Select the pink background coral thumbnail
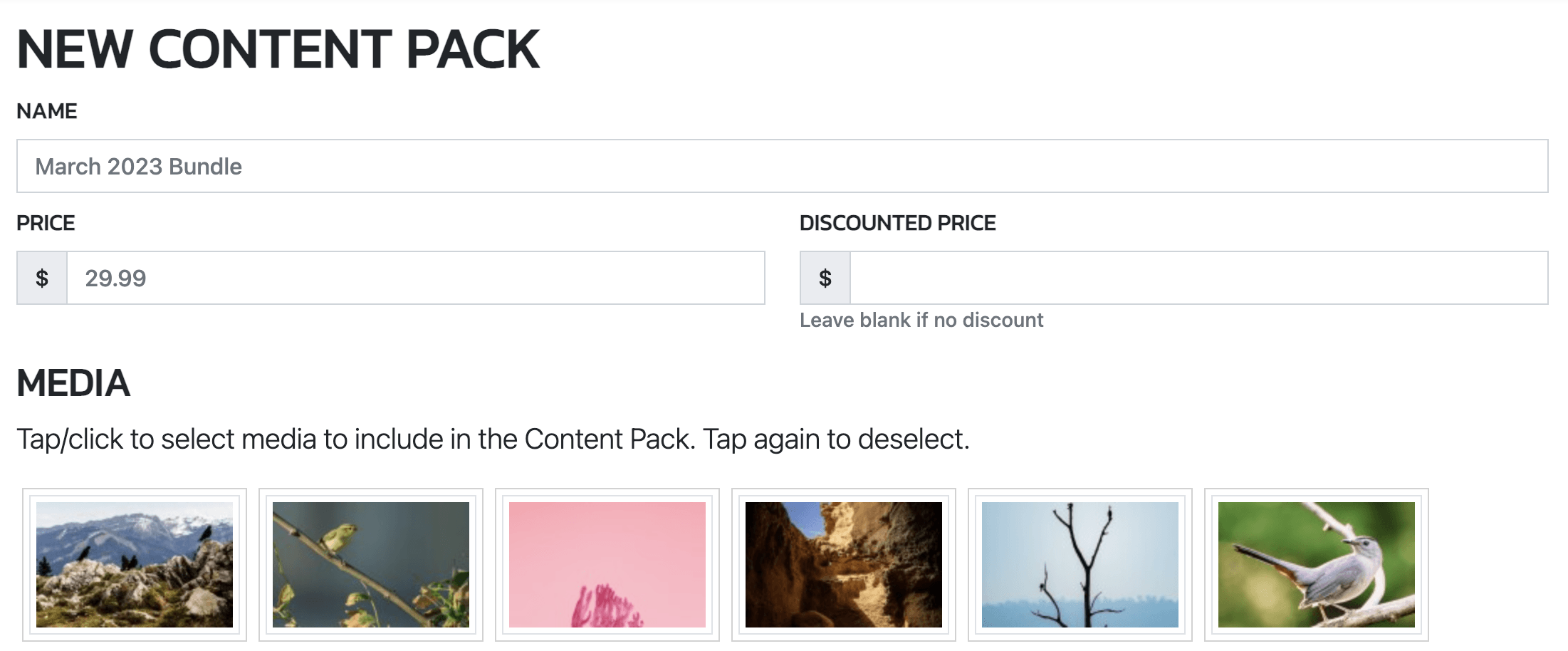Screen dimensions: 1568x651 (x=607, y=565)
